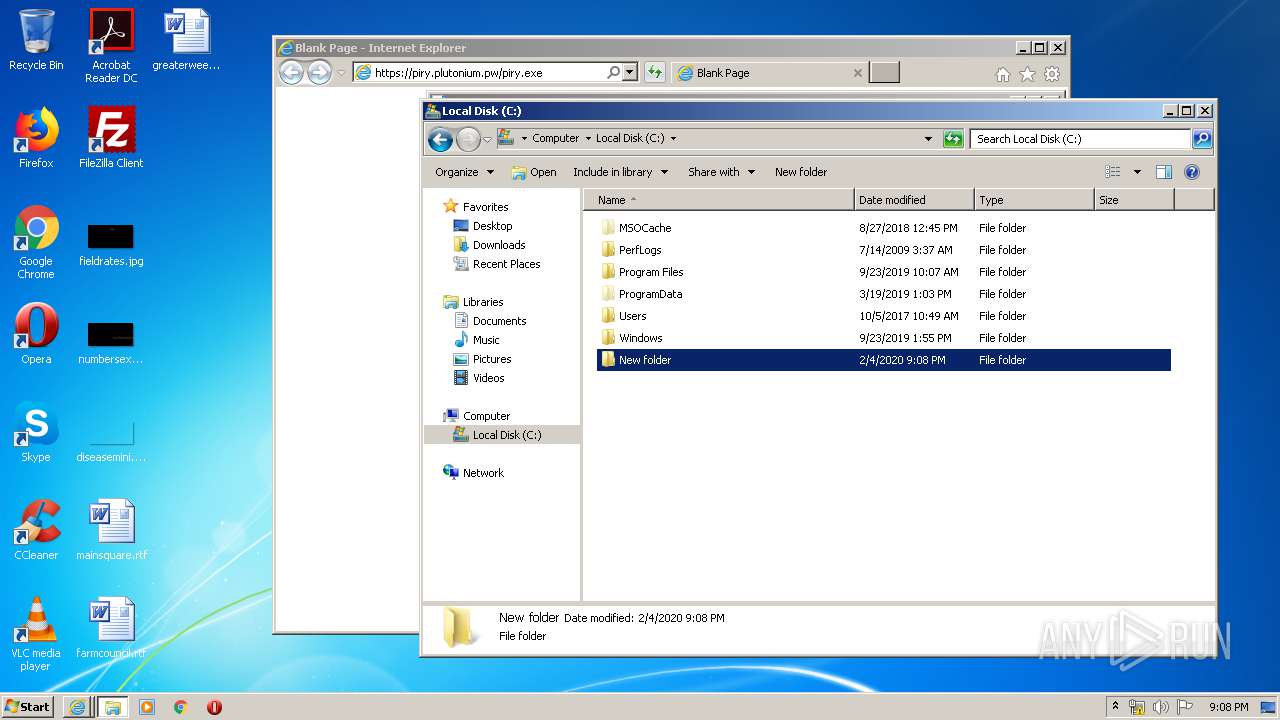Open IE address bar autocomplete dropdown

tap(630, 72)
